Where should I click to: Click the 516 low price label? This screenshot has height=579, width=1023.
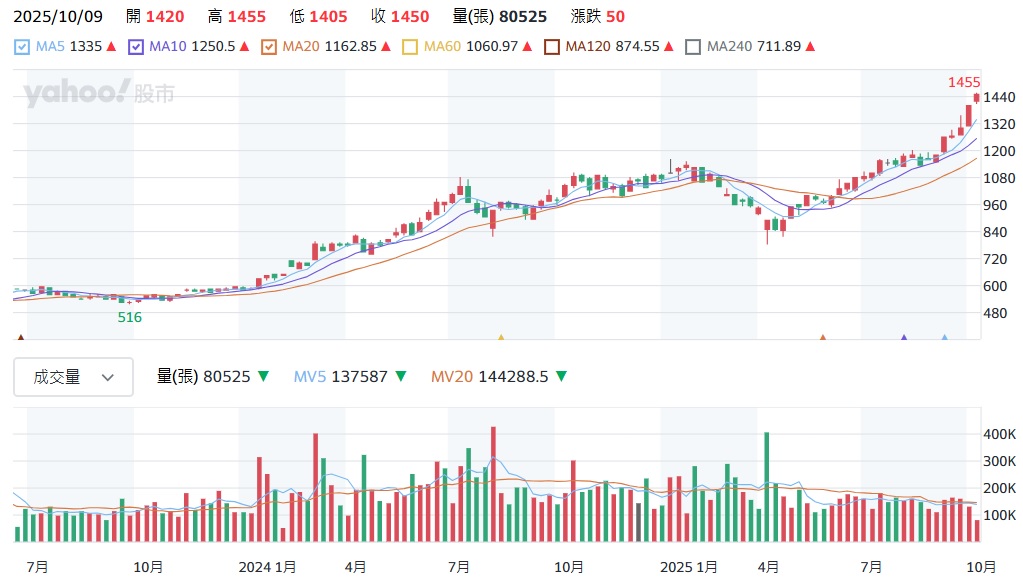click(130, 317)
